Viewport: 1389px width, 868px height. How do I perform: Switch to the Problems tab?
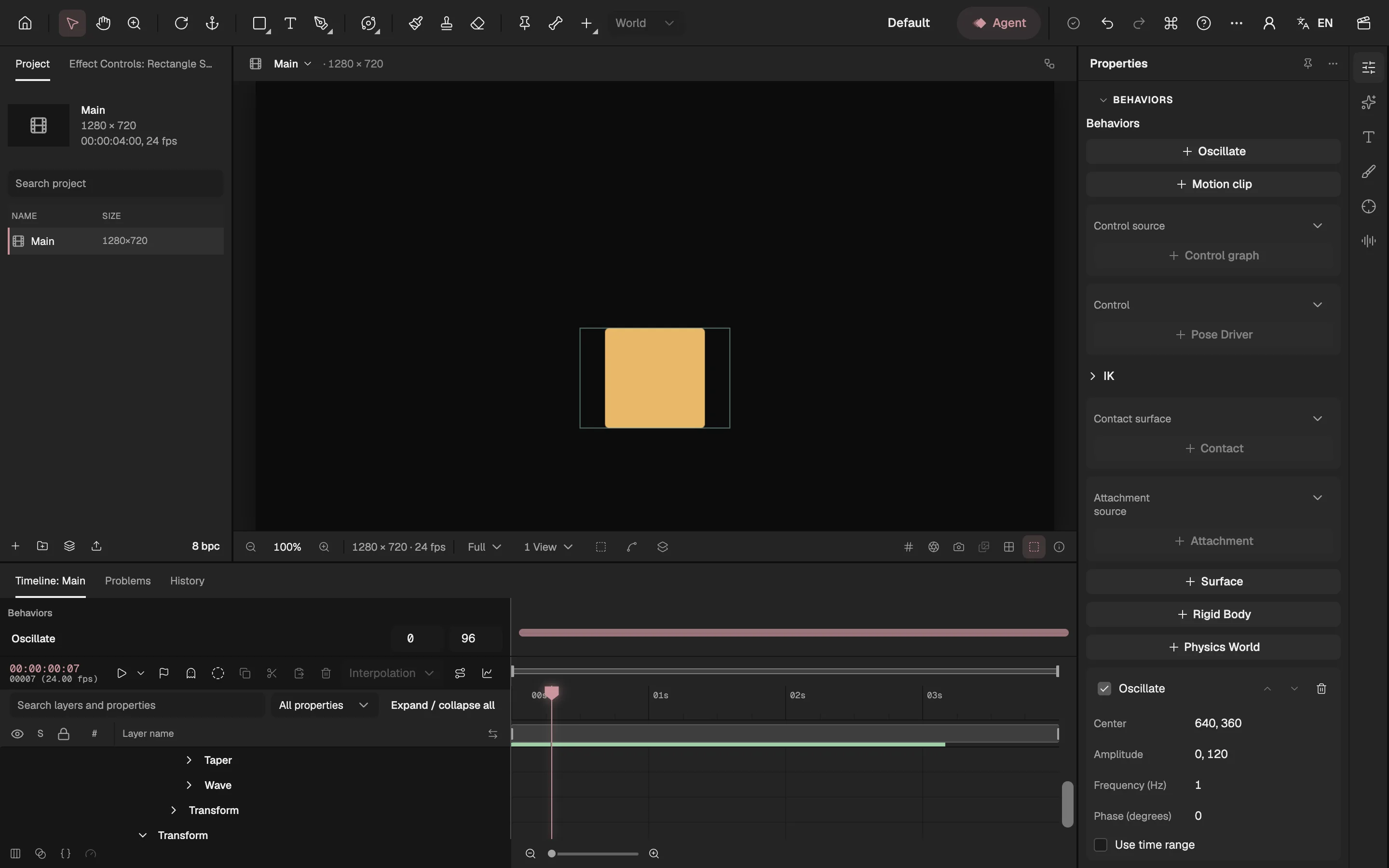point(127,581)
